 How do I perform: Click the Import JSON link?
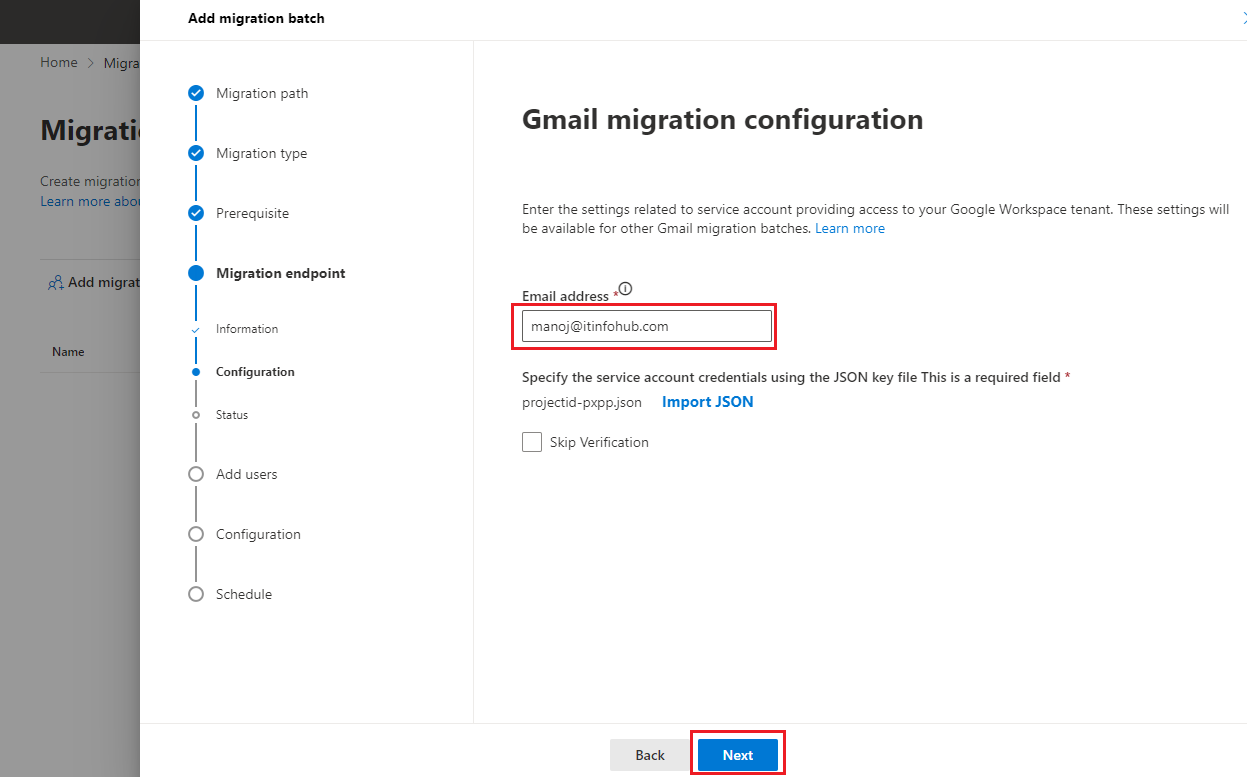click(x=708, y=402)
